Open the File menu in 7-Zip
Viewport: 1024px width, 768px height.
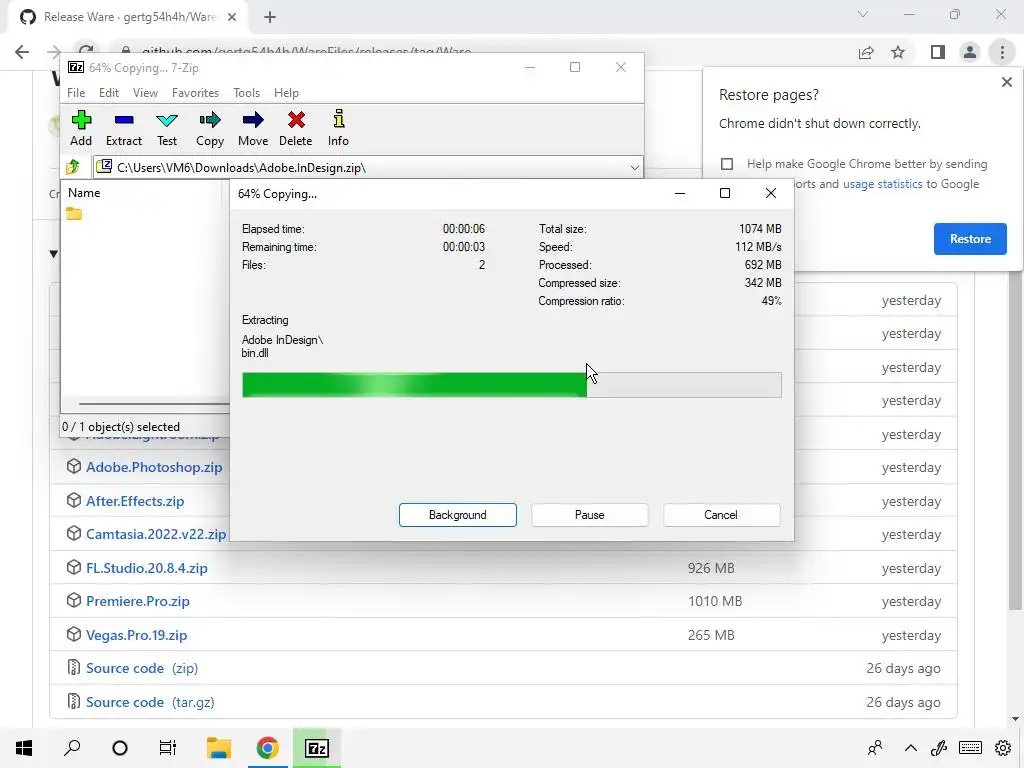(x=76, y=93)
